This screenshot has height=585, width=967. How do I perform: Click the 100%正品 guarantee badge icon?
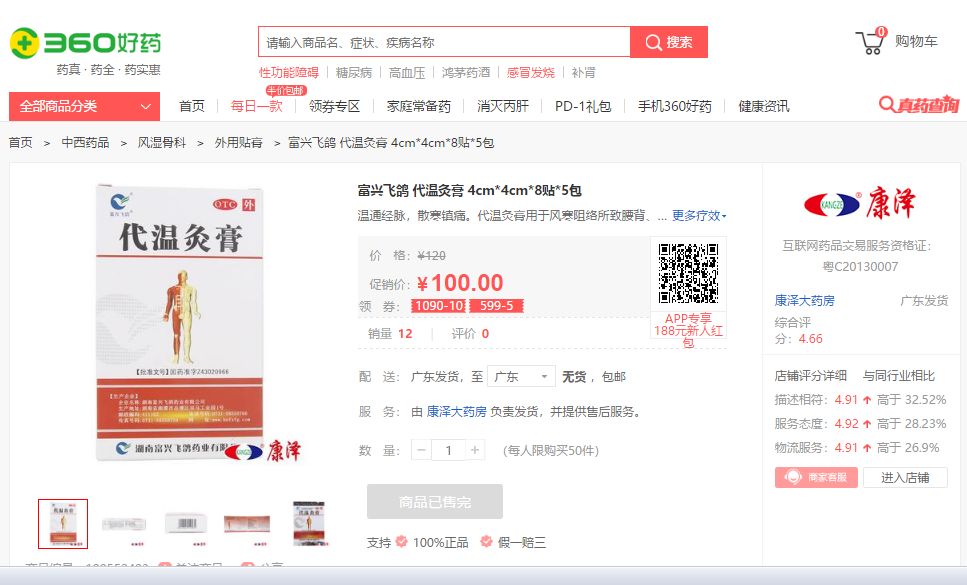tap(401, 542)
